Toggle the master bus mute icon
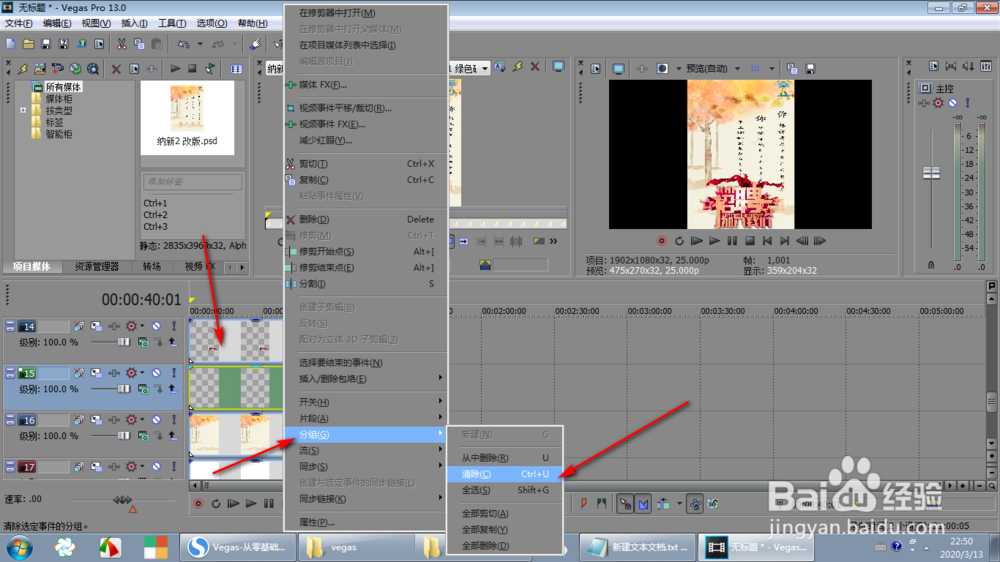This screenshot has width=1000, height=562. [x=953, y=103]
